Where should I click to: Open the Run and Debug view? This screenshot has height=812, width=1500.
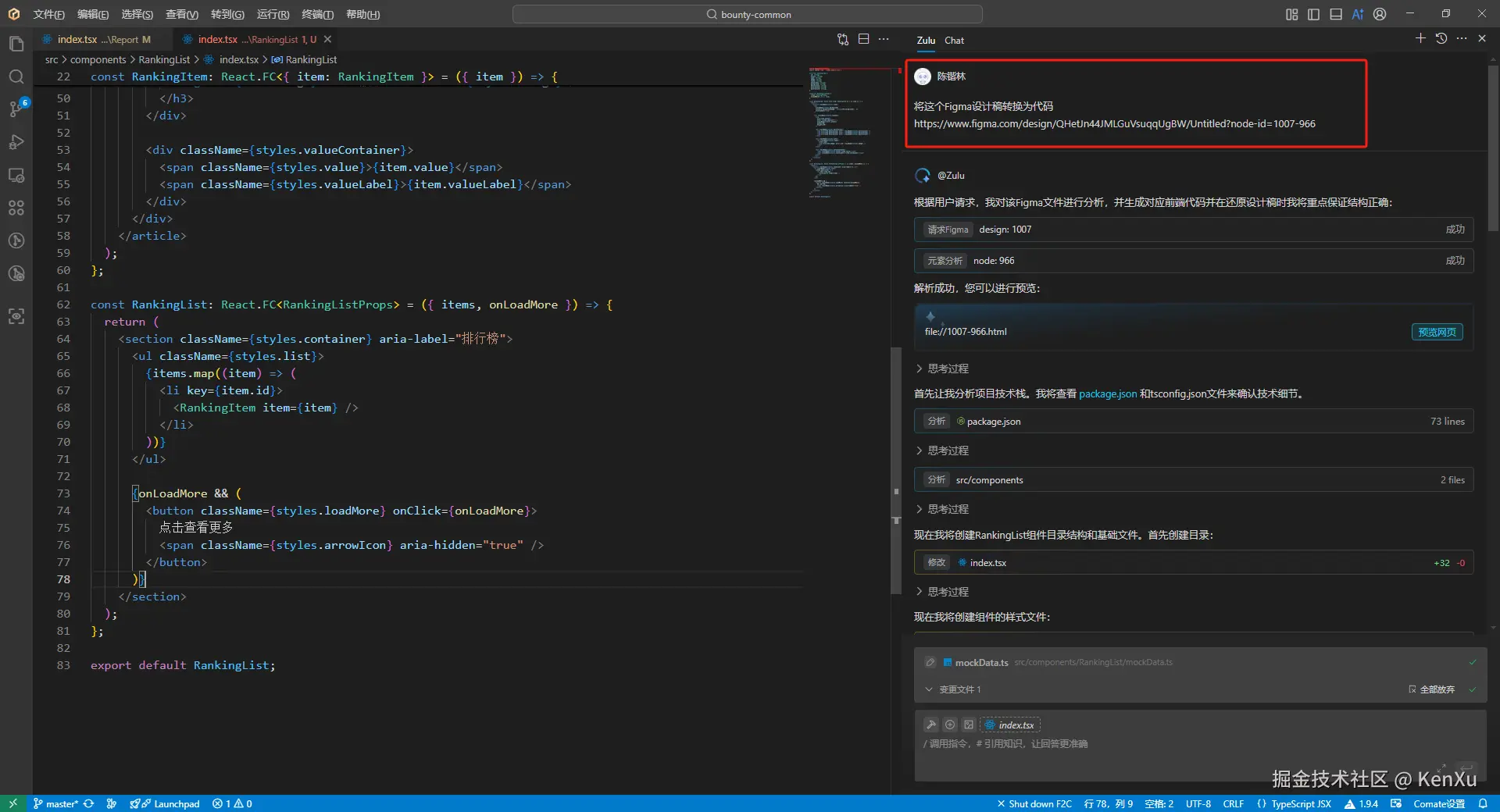tap(16, 142)
